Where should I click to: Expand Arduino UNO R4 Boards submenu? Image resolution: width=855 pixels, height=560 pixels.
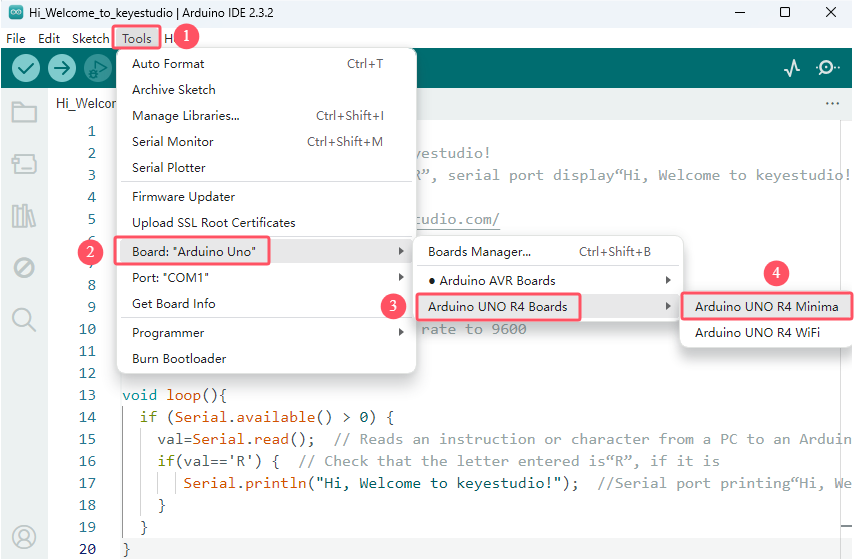point(547,306)
